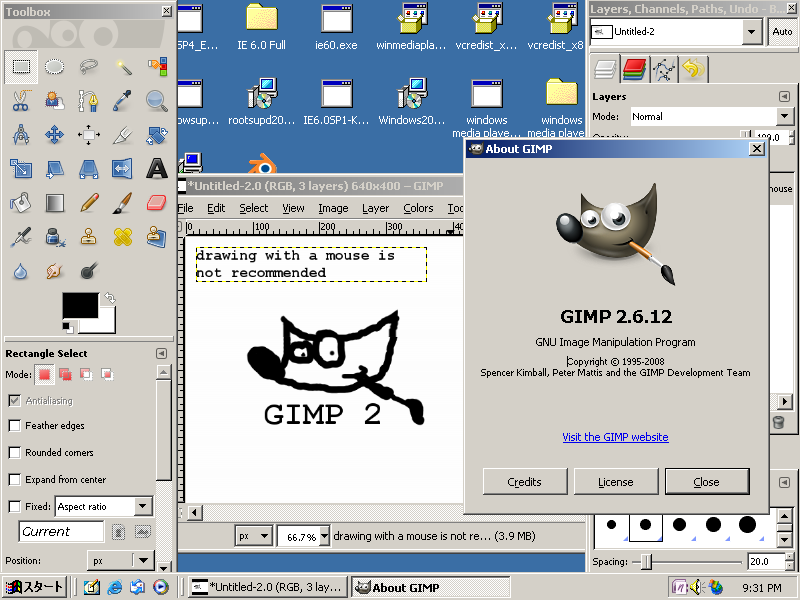Open the License in About GIMP
Screen dimensions: 800x600
click(615, 482)
